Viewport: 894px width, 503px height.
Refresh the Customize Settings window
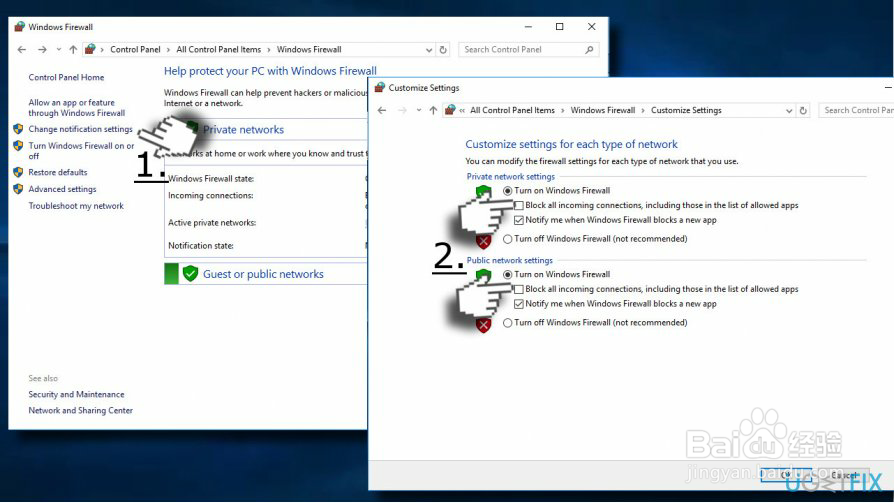pos(803,111)
